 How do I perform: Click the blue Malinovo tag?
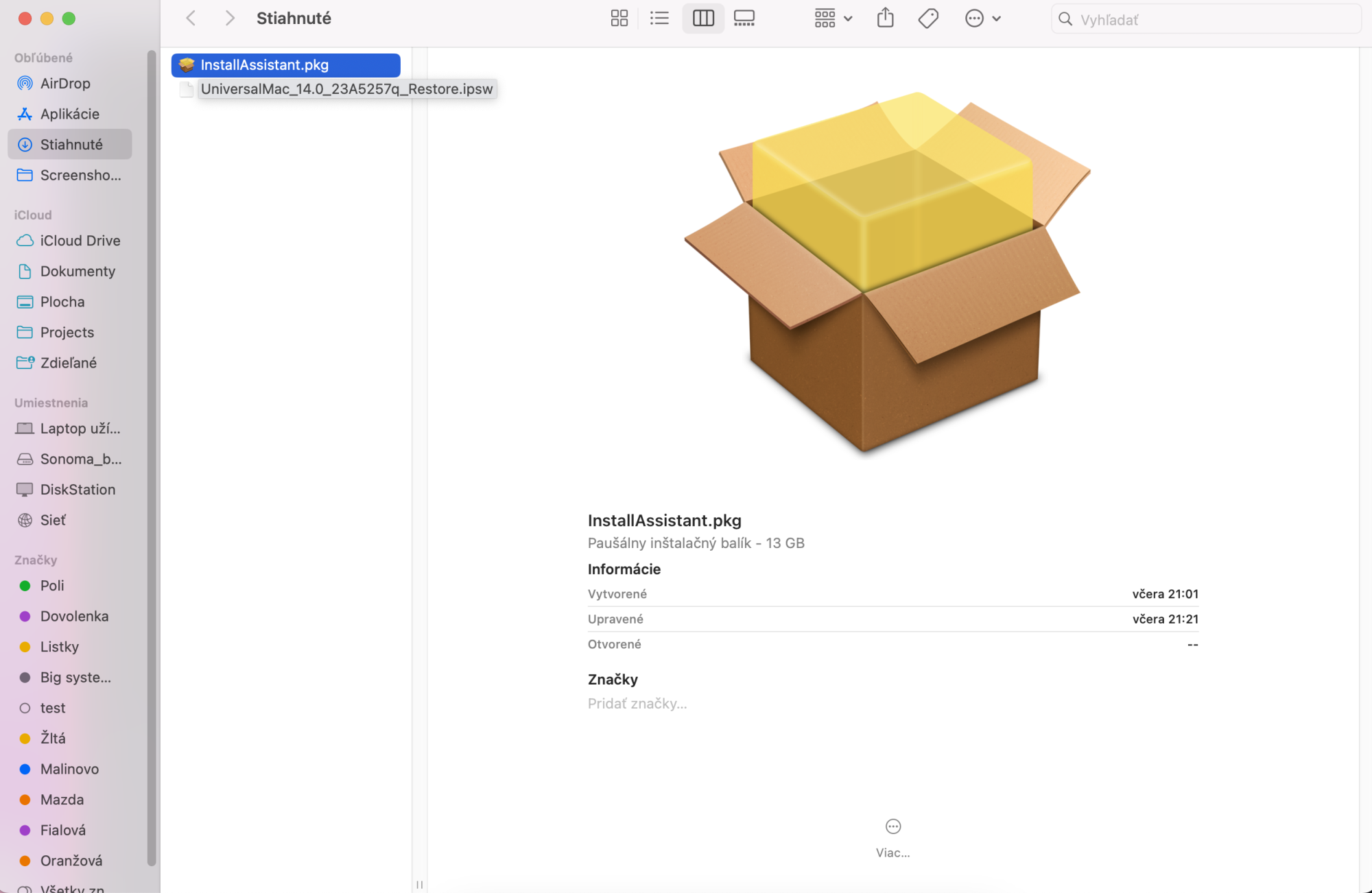click(69, 770)
